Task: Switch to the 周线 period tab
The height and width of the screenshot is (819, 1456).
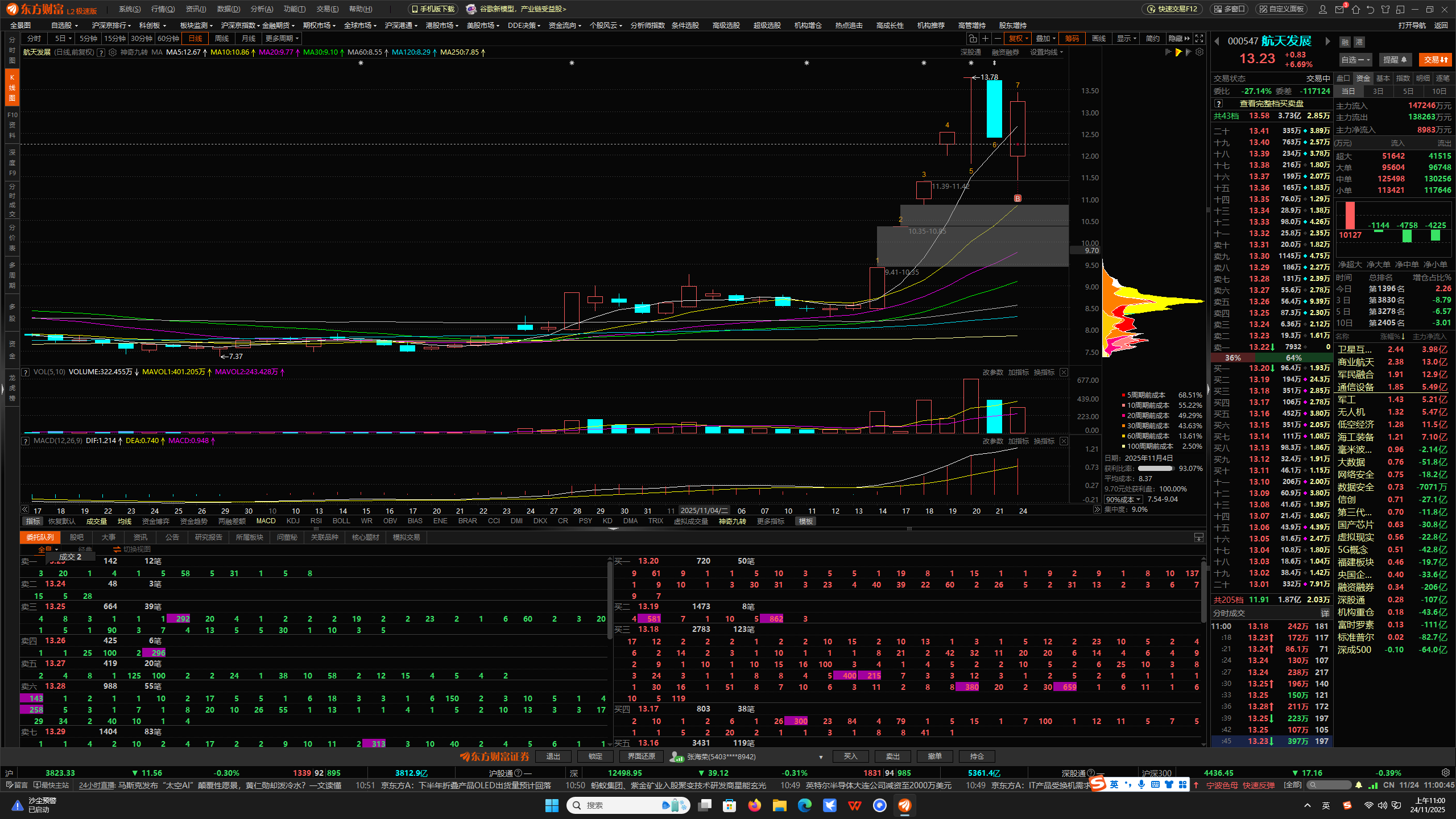Action: point(222,39)
